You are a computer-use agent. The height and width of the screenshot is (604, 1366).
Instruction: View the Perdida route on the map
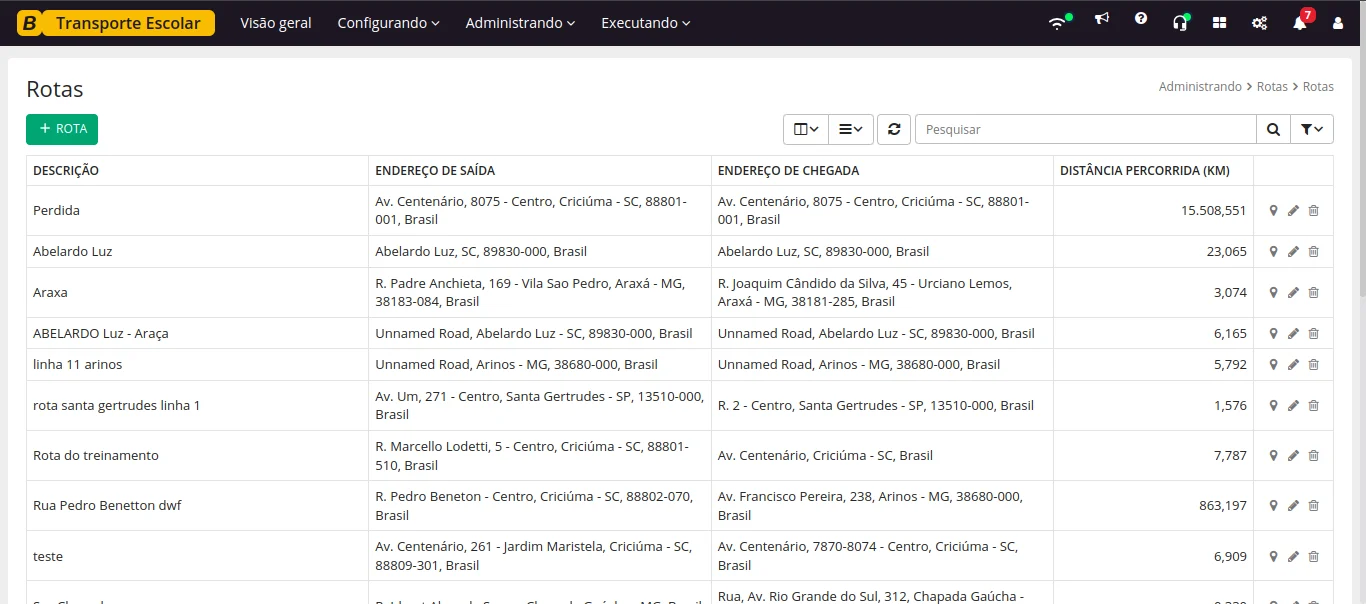point(1273,211)
